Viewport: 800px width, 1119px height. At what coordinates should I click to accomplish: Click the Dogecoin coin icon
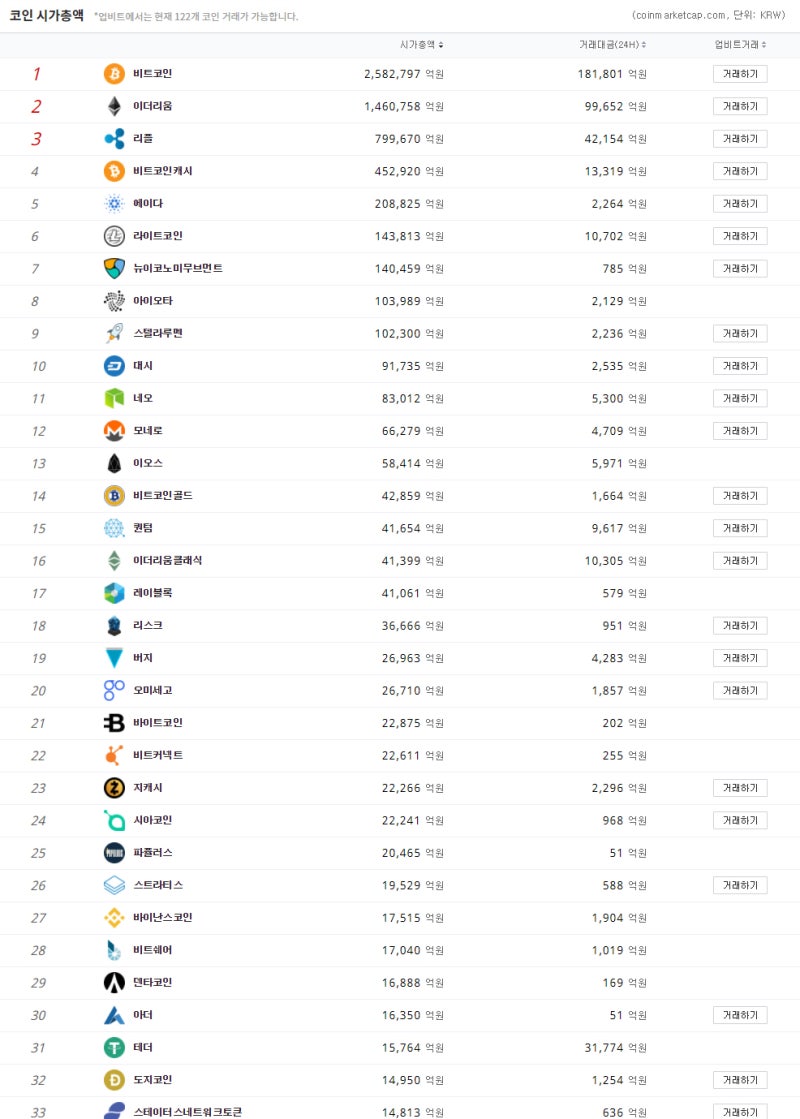coord(115,1080)
